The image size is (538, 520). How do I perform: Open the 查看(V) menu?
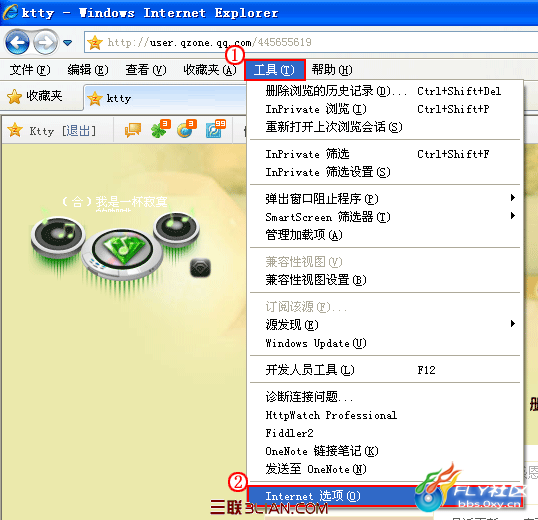pos(145,70)
